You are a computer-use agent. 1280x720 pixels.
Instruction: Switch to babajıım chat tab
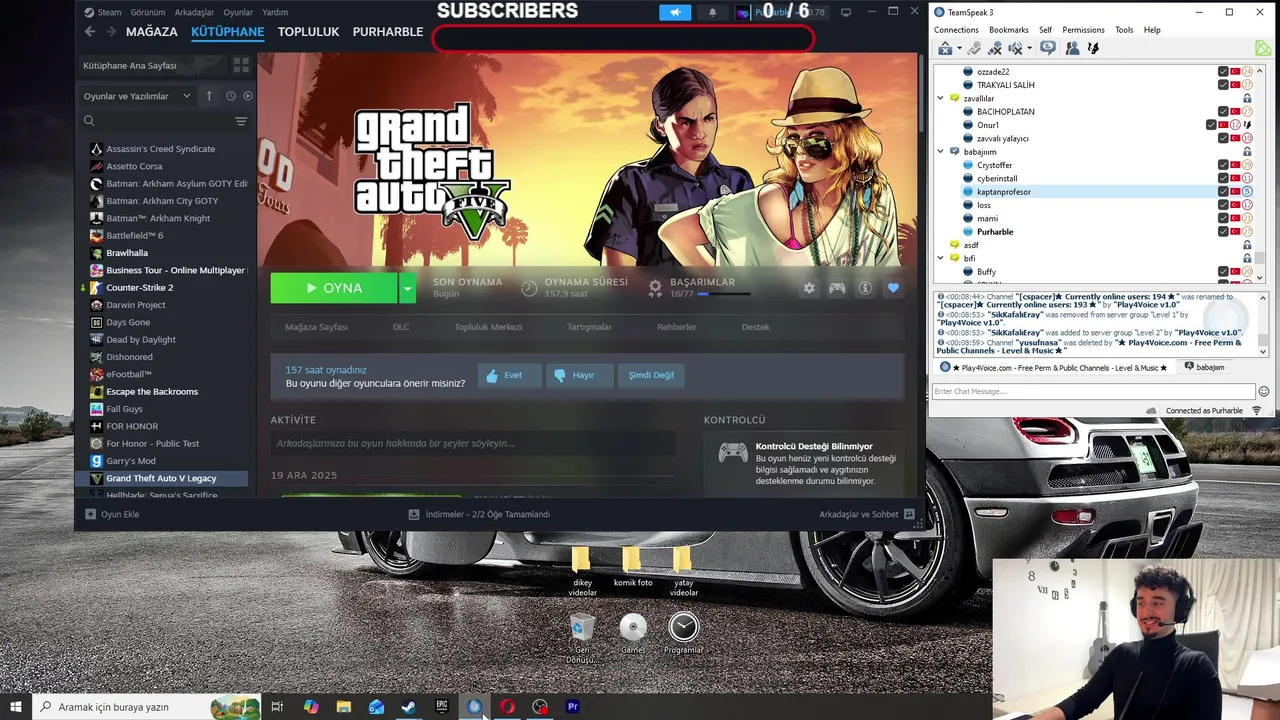click(x=1204, y=367)
